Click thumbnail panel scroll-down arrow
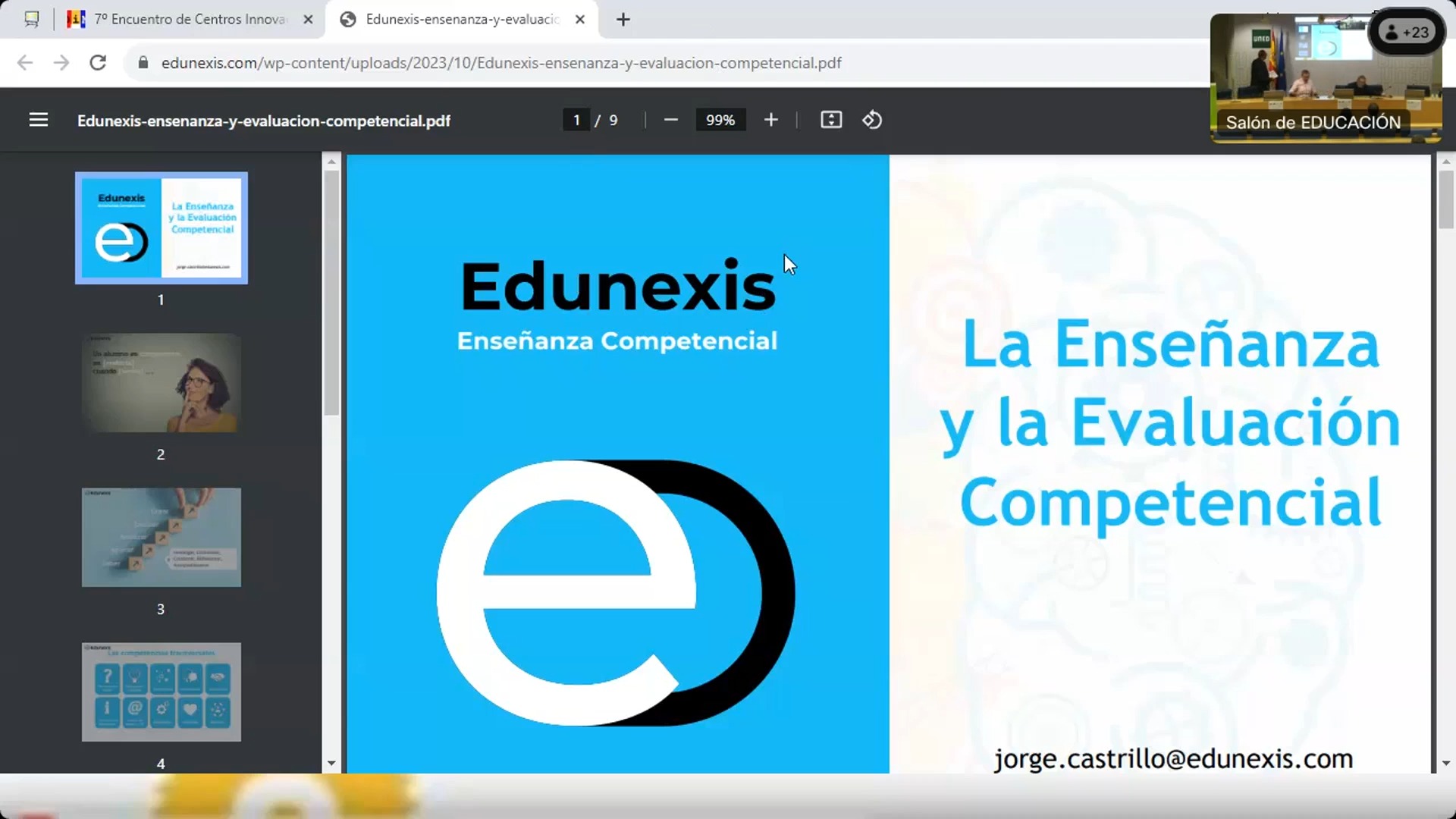The height and width of the screenshot is (819, 1456). 331,764
